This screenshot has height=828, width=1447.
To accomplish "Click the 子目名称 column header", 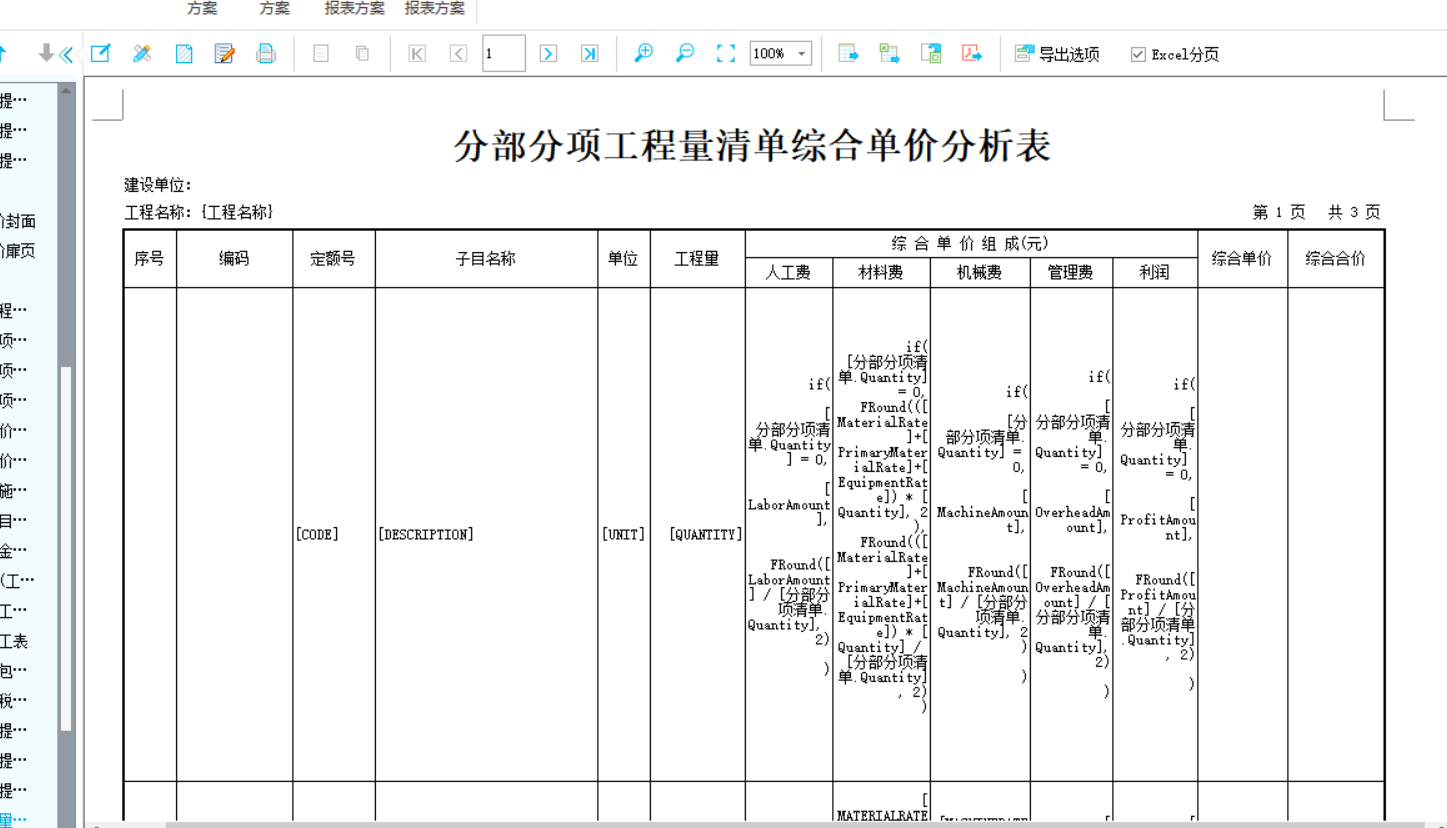I will click(x=486, y=258).
